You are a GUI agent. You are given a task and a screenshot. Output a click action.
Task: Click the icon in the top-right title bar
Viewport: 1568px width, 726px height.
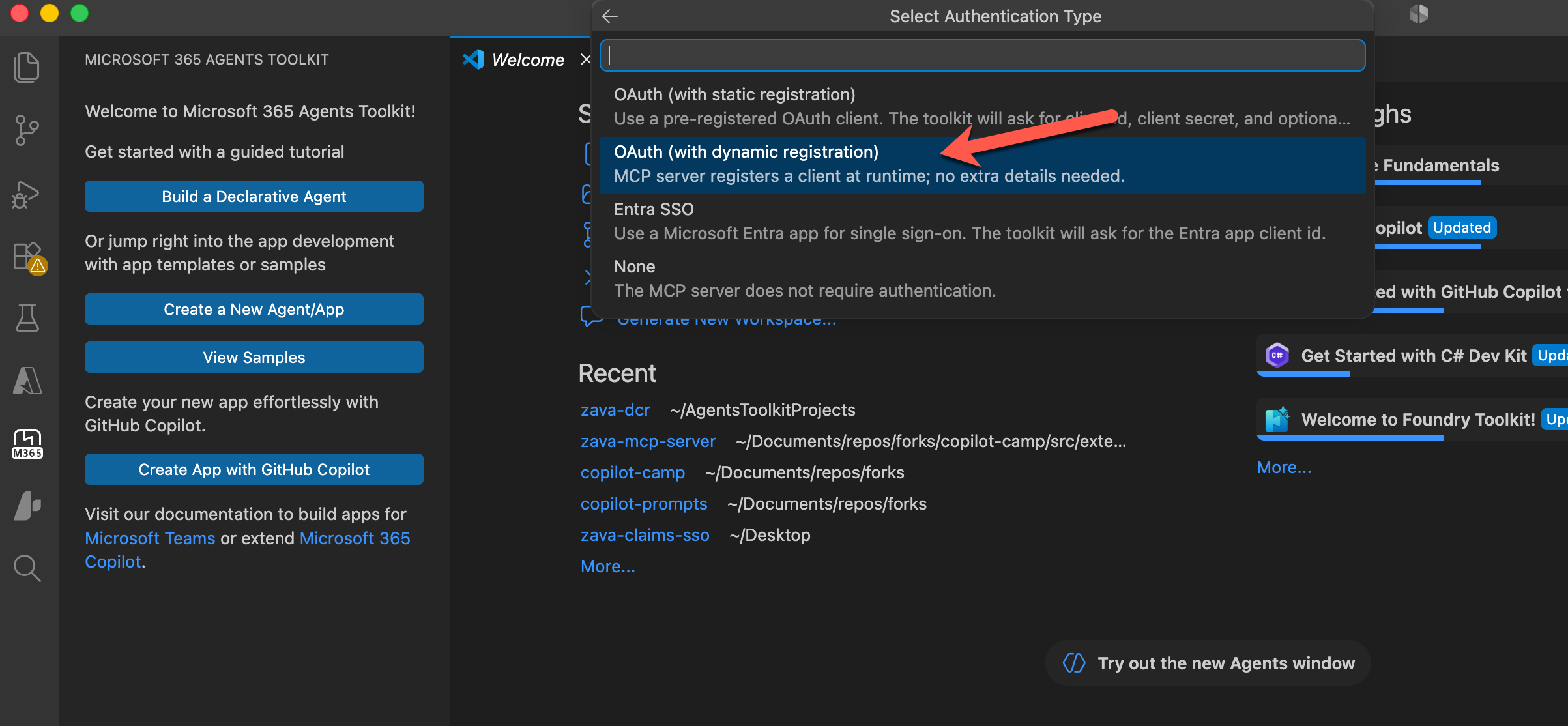tap(1419, 14)
